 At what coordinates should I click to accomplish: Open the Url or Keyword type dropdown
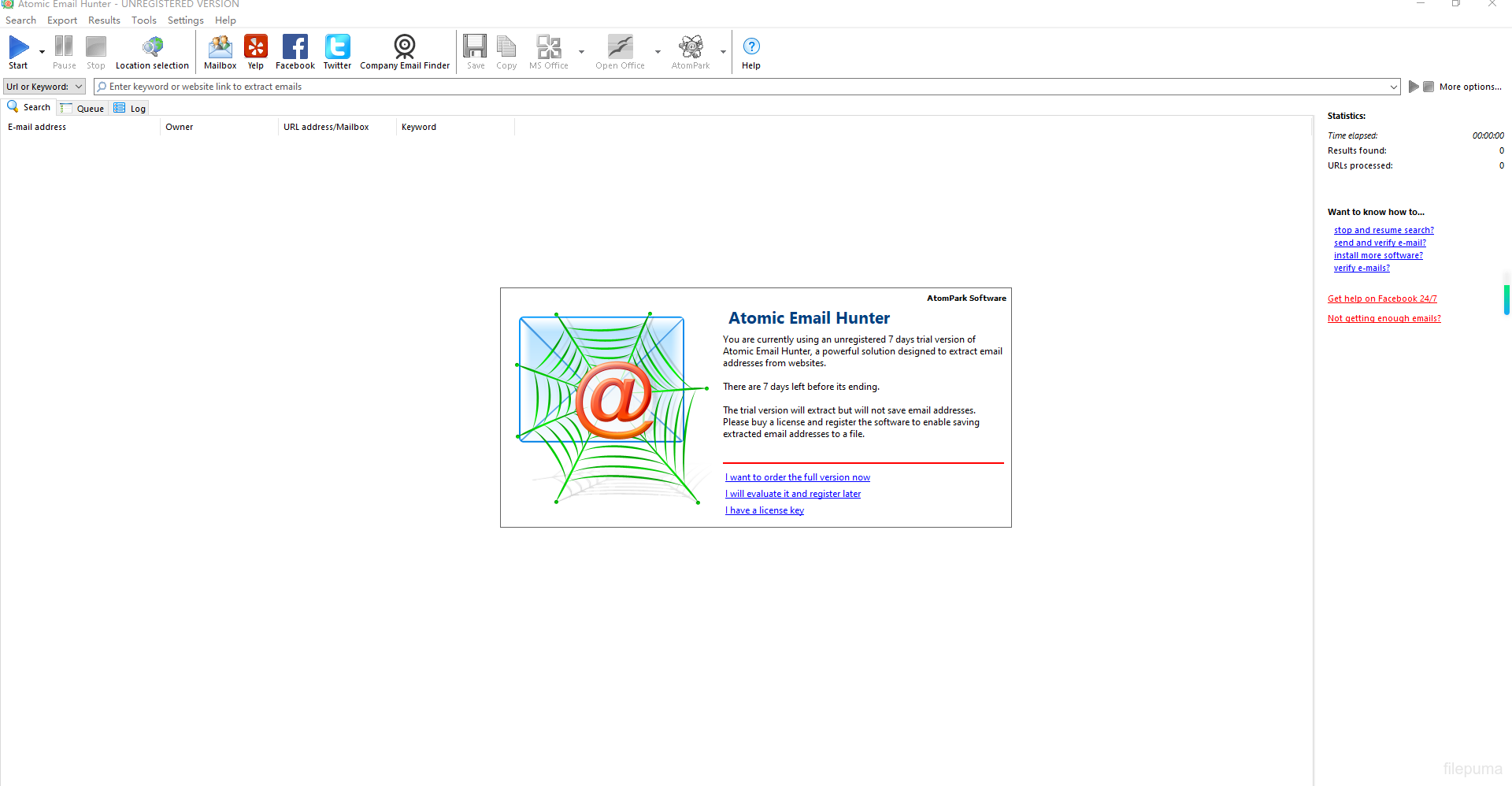[x=44, y=87]
